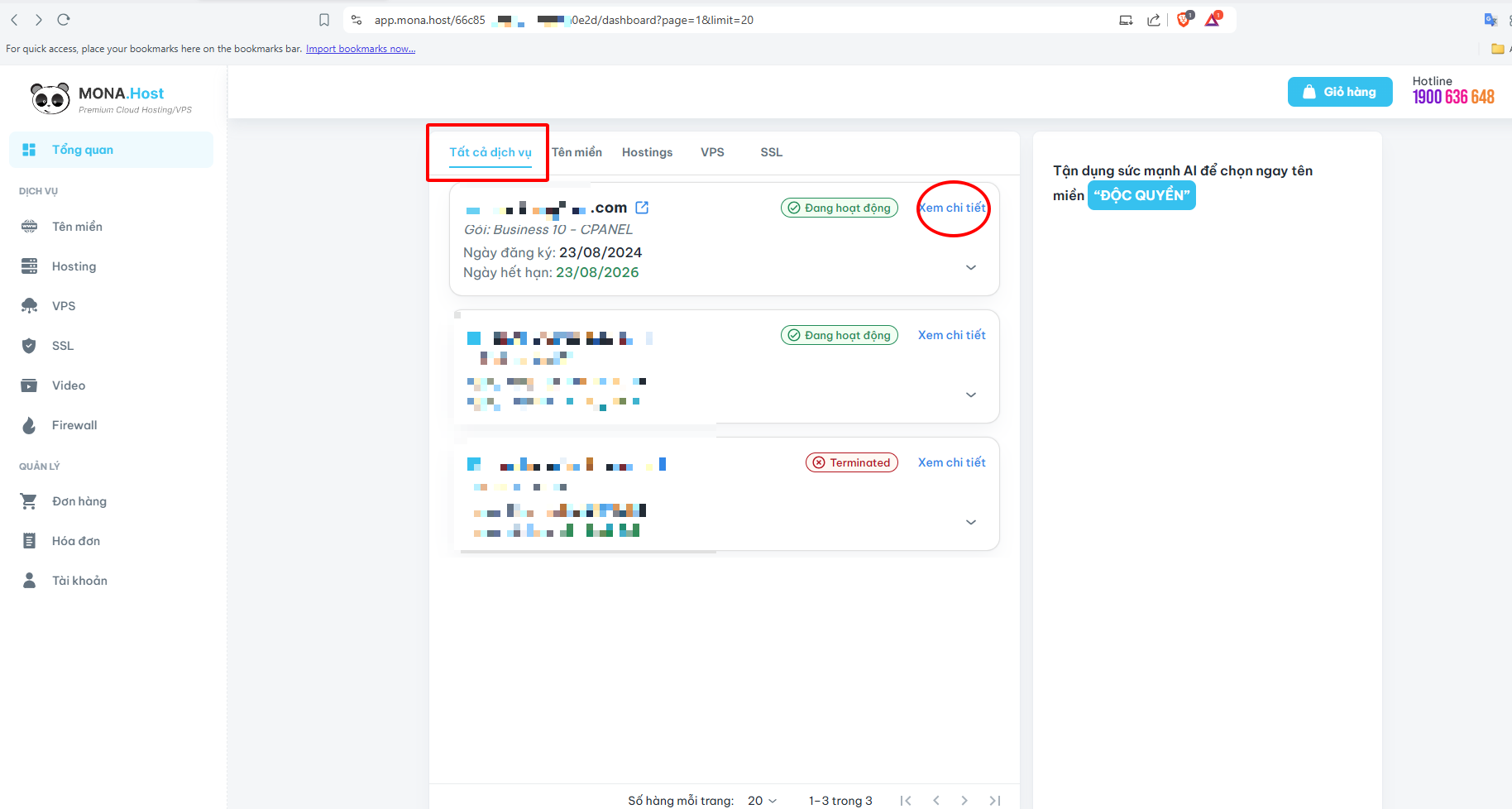Click the MONA.Host panda logo
Image resolution: width=1512 pixels, height=809 pixels.
111,98
